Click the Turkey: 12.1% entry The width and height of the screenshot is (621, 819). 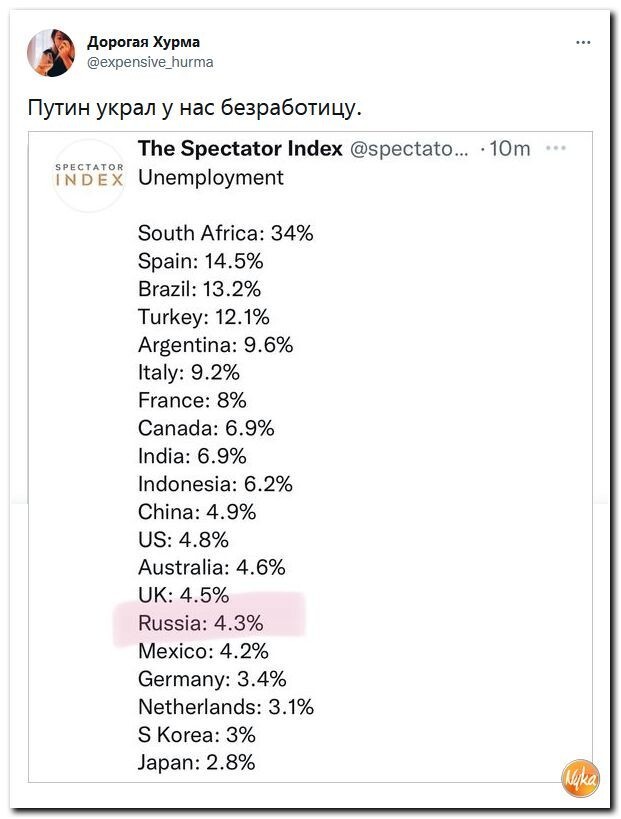point(204,317)
